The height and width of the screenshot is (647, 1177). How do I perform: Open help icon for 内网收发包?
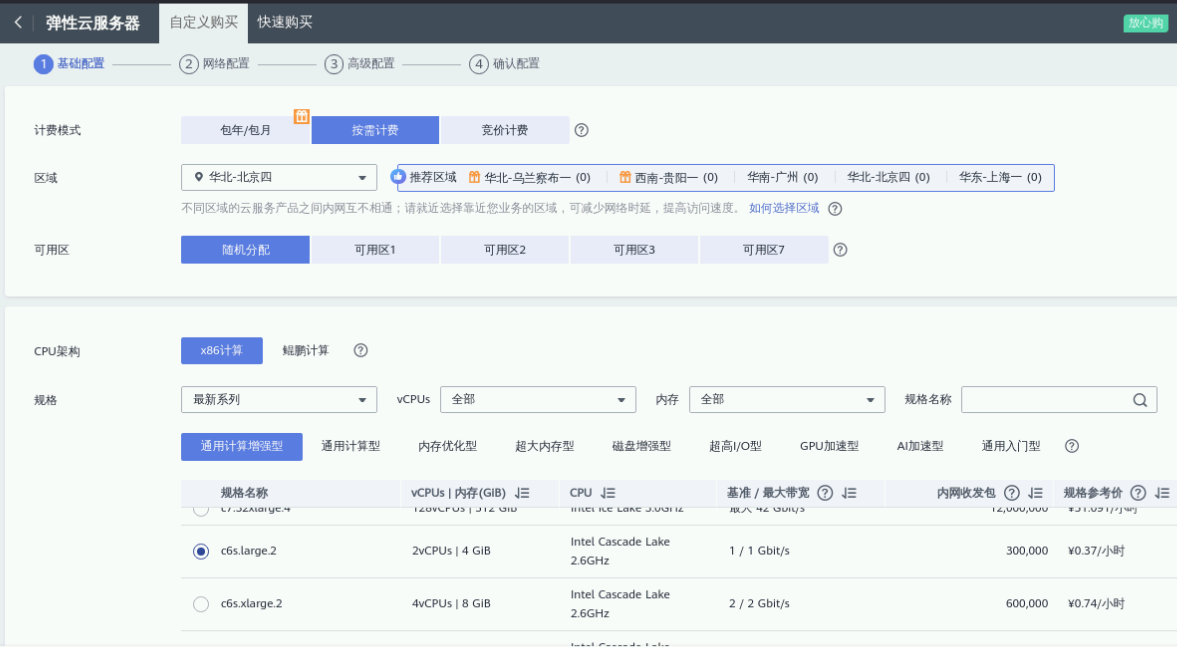pyautogui.click(x=1012, y=493)
